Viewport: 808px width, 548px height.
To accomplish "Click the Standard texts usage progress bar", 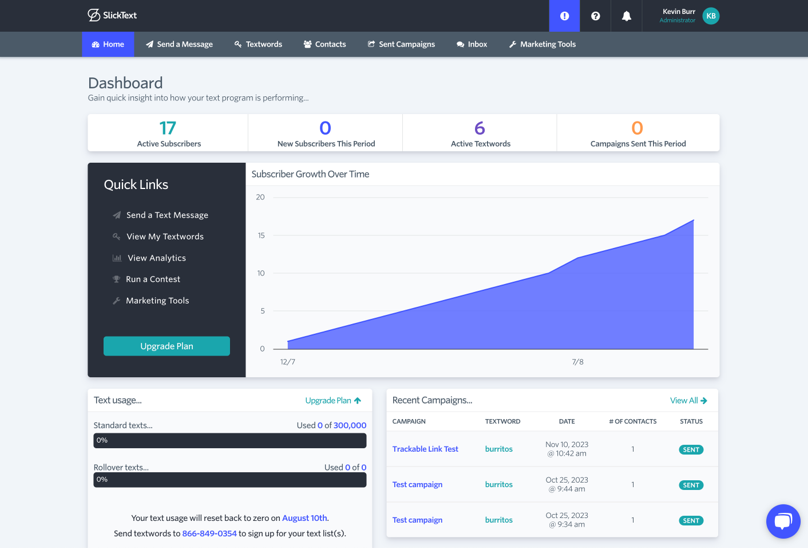I will [x=230, y=440].
